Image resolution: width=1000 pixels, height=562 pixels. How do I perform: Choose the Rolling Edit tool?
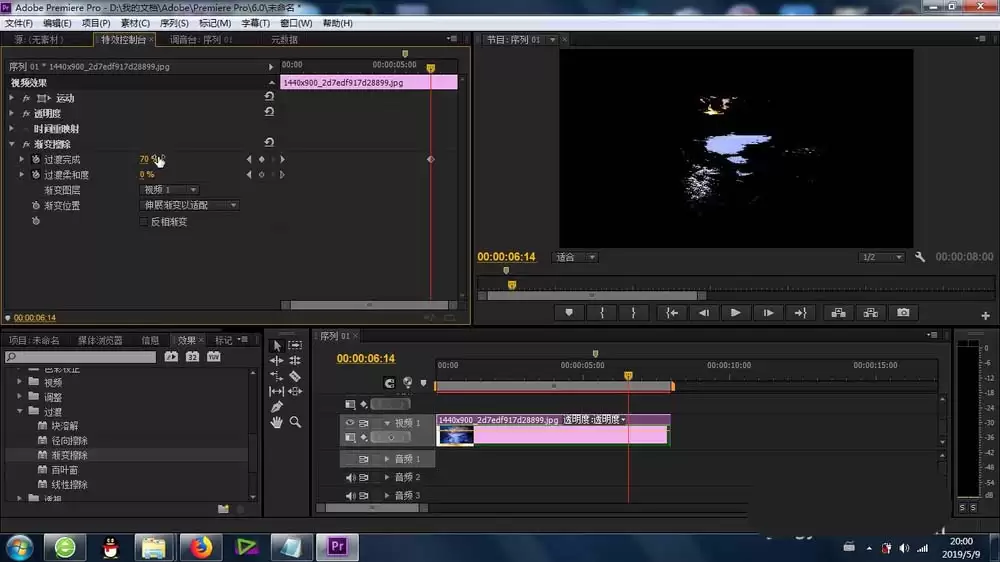point(295,360)
